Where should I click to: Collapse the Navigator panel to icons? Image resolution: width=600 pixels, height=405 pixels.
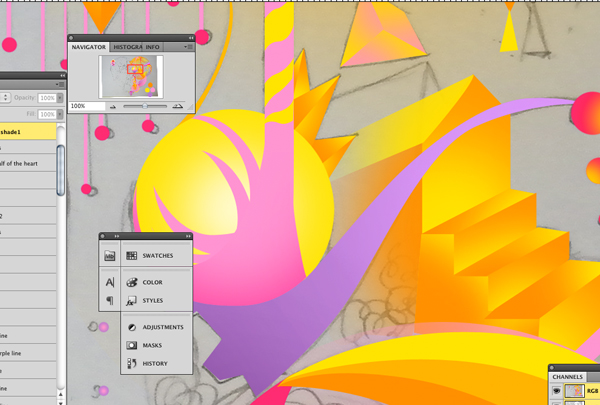(x=191, y=38)
